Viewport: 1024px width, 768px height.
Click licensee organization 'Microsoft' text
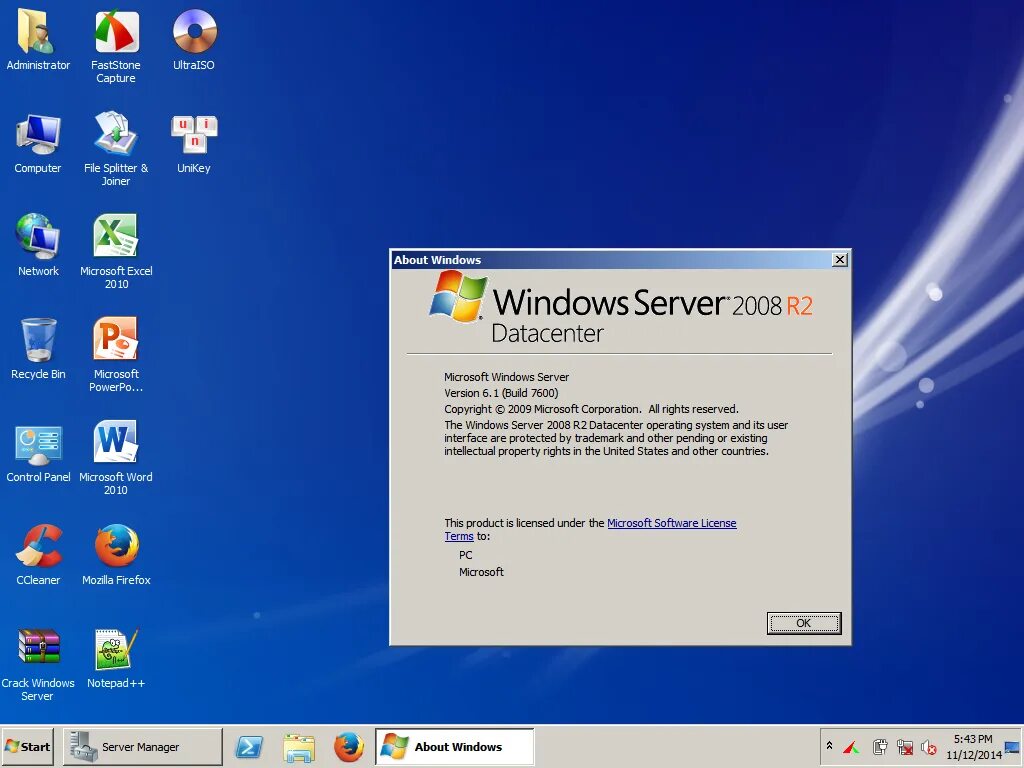pyautogui.click(x=481, y=572)
